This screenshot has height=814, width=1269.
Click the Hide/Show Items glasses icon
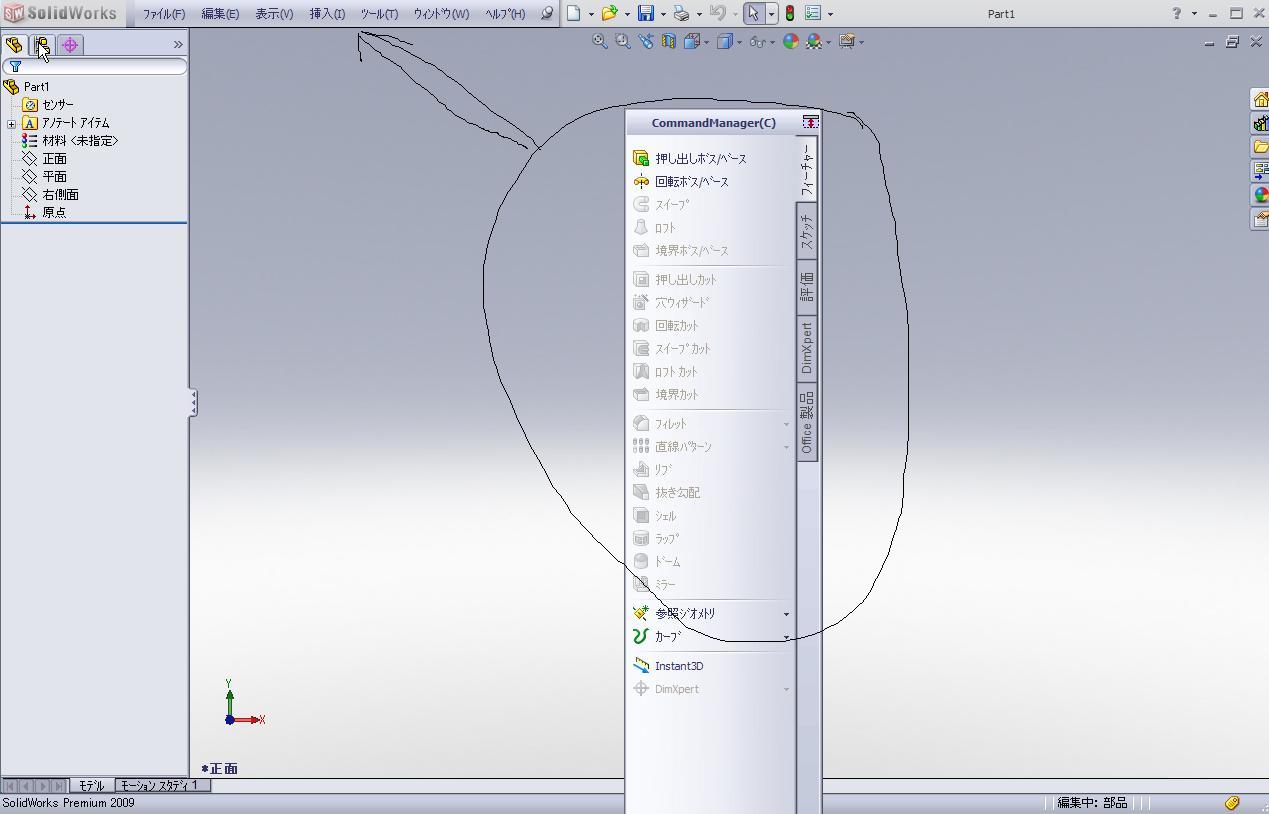[x=757, y=42]
